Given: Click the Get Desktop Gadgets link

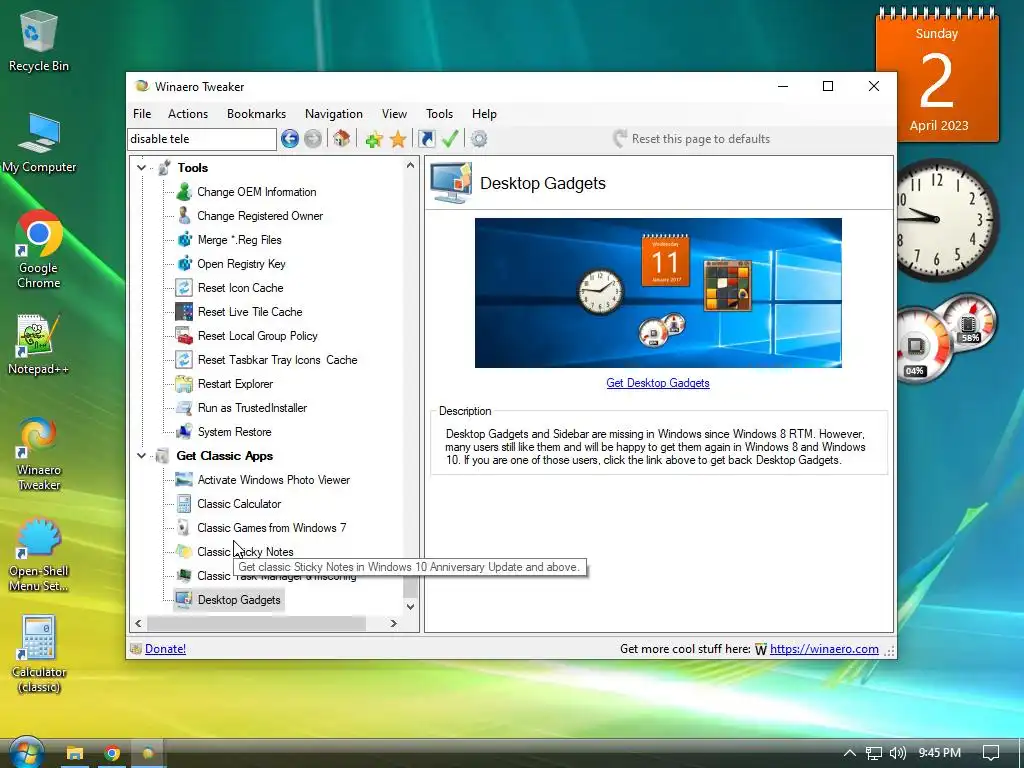Looking at the screenshot, I should (658, 383).
